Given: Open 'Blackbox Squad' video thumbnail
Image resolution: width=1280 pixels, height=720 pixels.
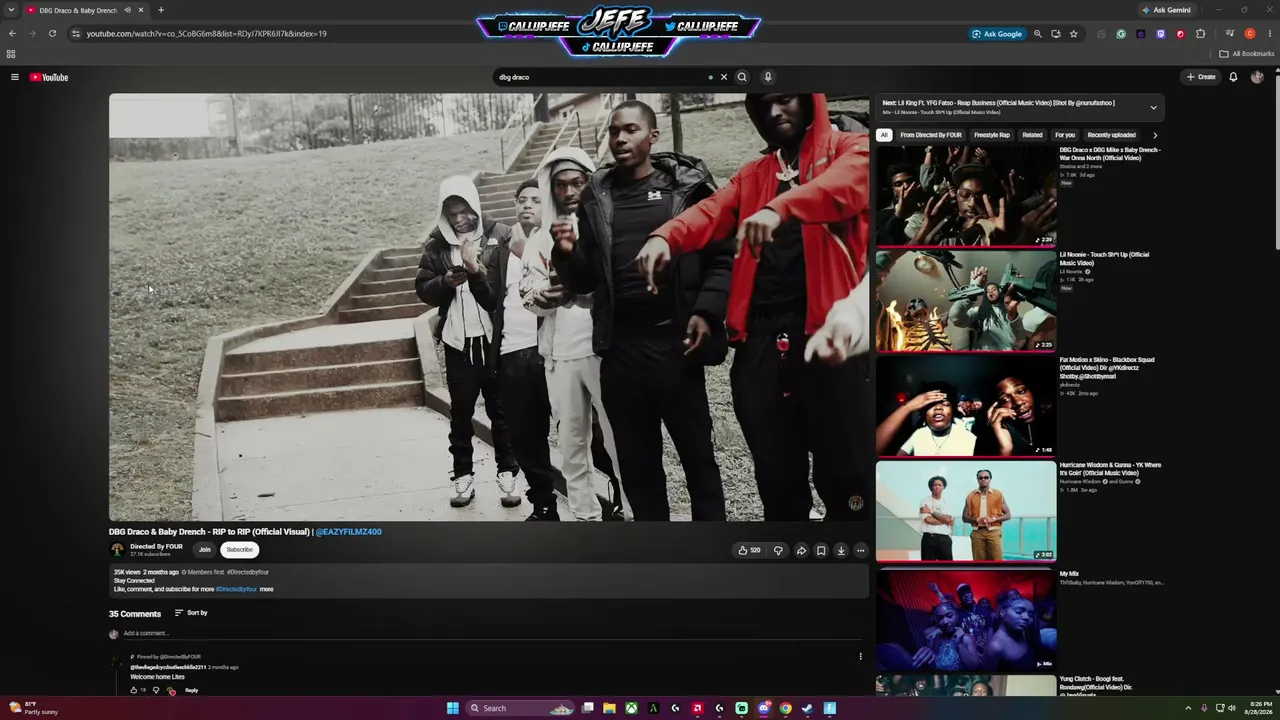Looking at the screenshot, I should click(966, 406).
